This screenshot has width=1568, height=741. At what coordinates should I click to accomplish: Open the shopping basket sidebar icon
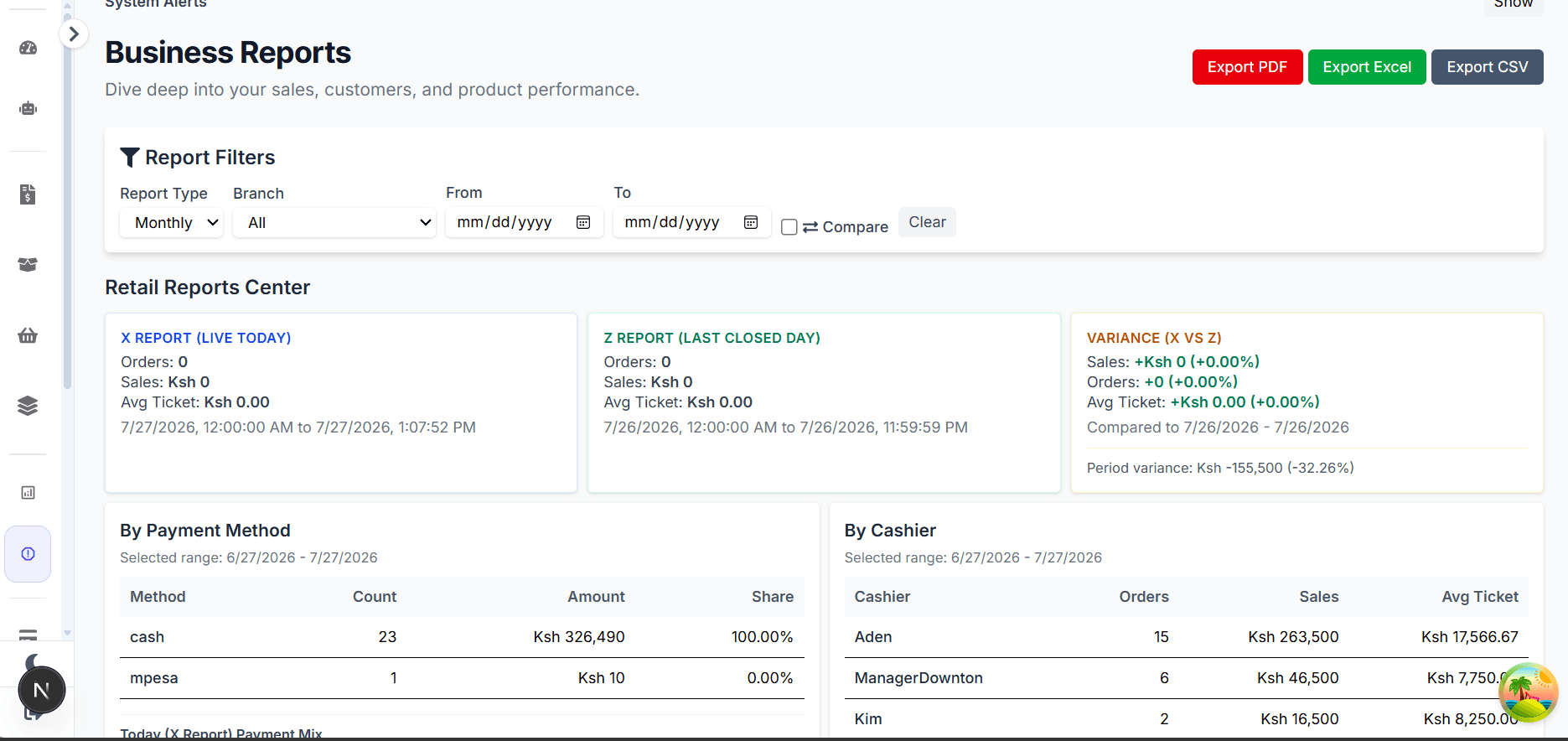28,335
